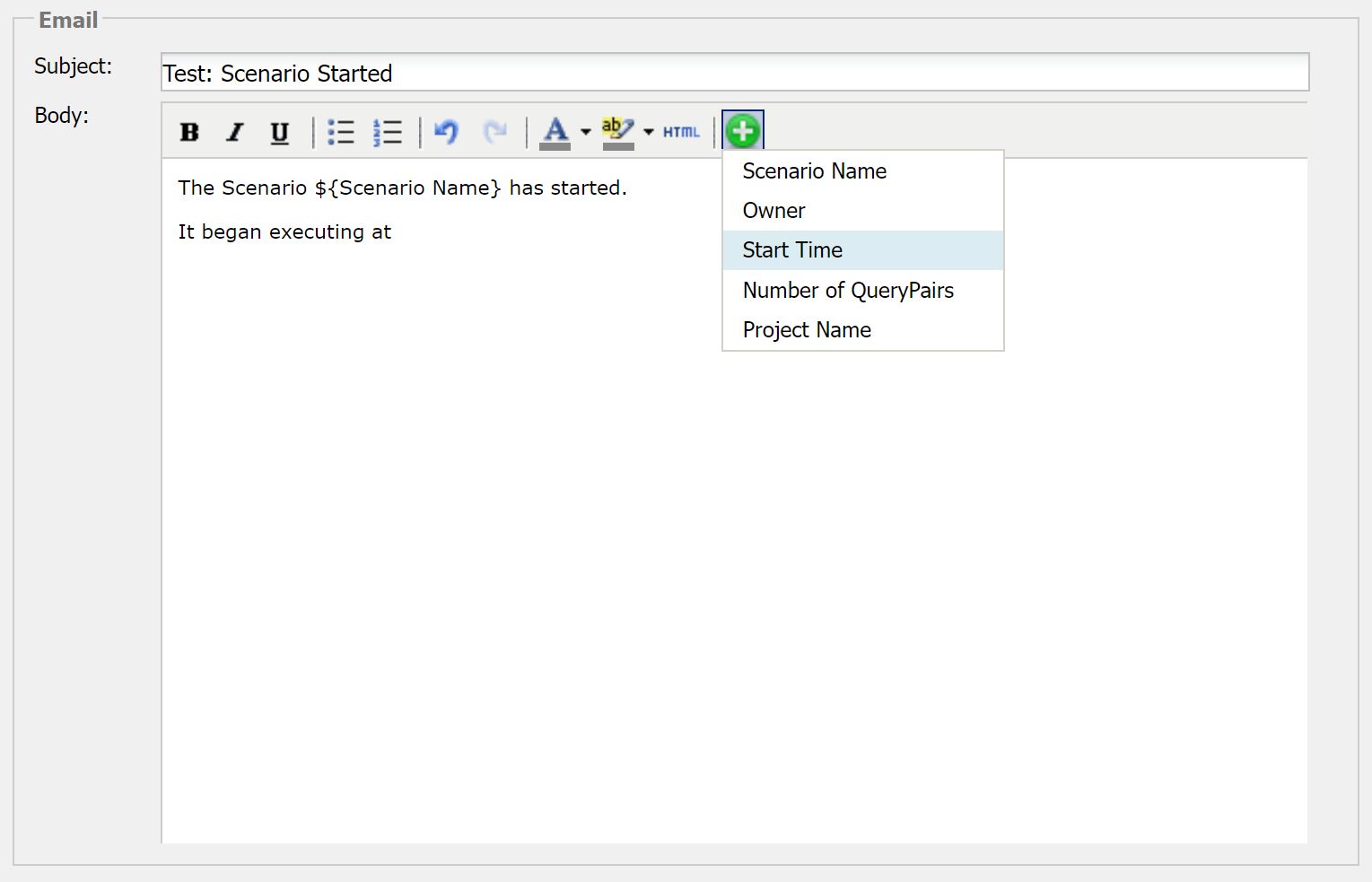Apply the font text color
Screen dimensions: 1372x882
point(555,132)
